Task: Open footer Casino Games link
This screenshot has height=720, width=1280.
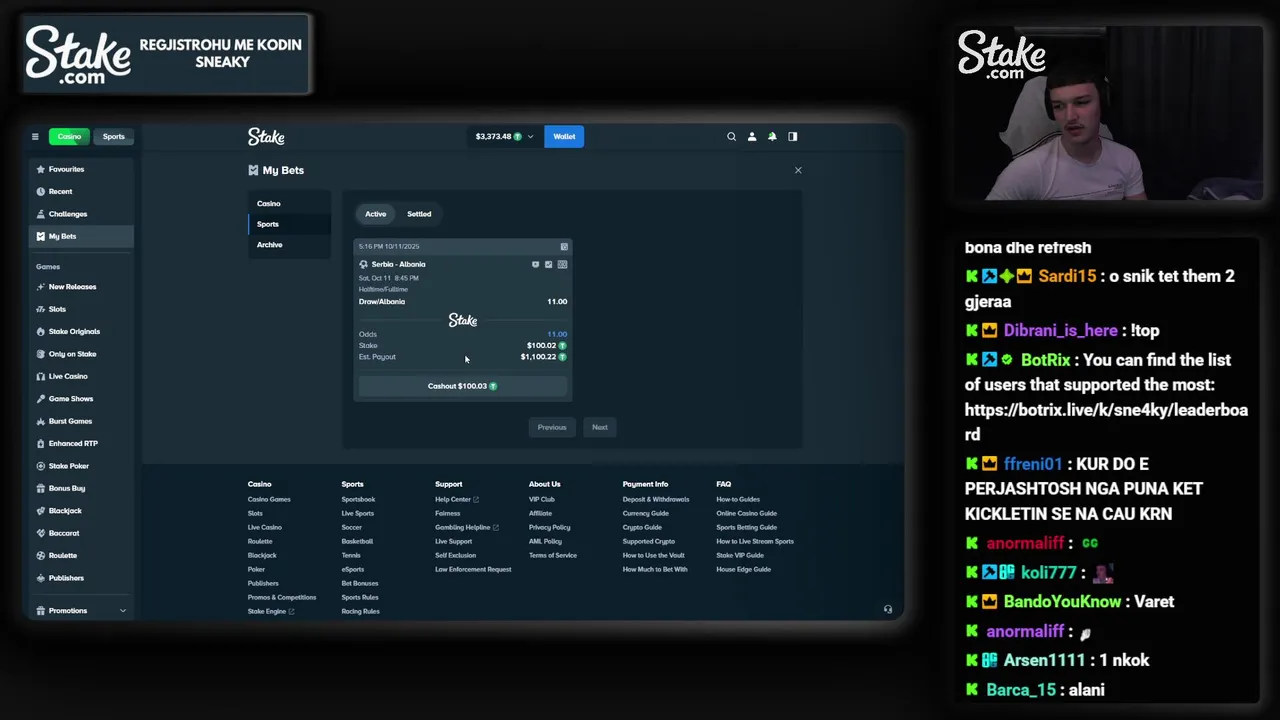Action: (x=269, y=499)
